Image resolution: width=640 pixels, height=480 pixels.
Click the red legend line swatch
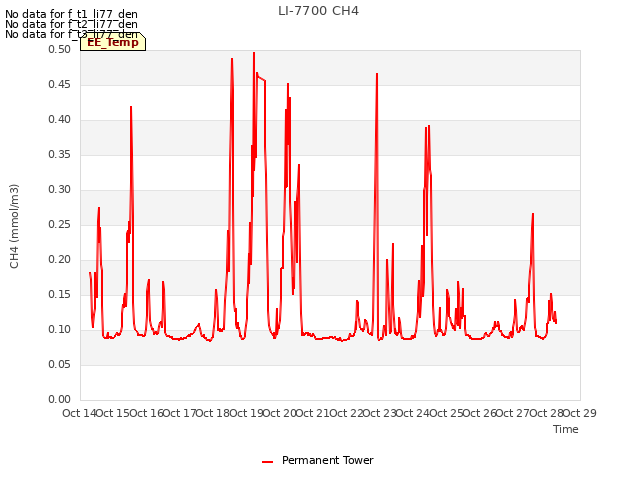tap(267, 462)
